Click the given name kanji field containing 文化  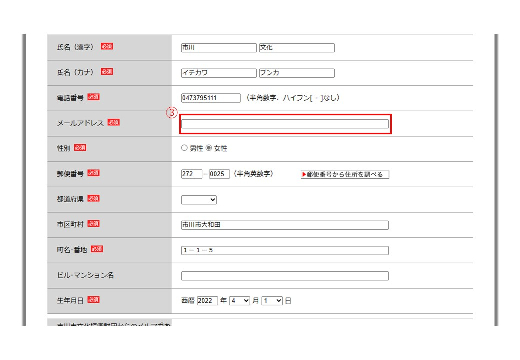[297, 48]
